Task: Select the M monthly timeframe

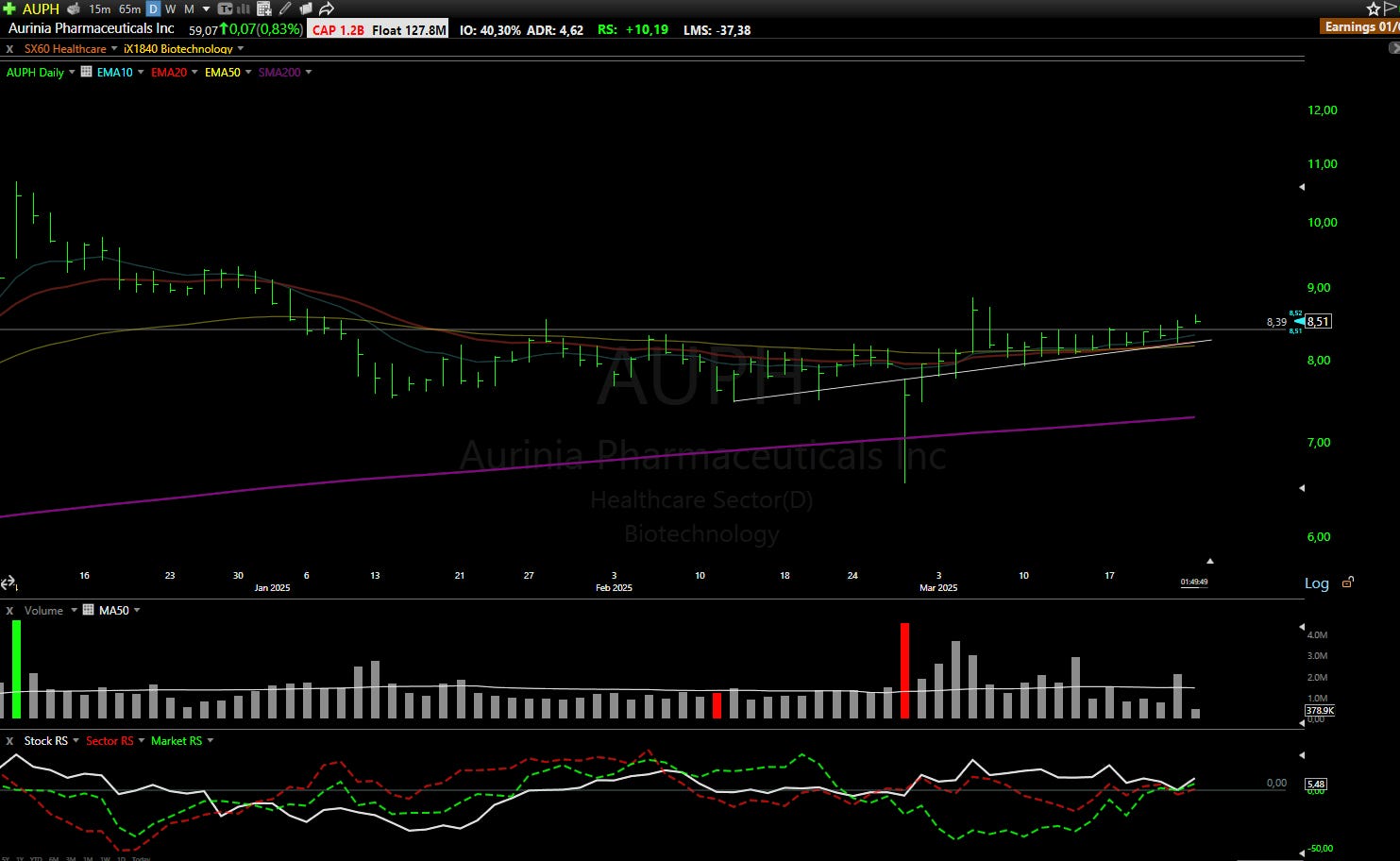Action: click(x=189, y=8)
